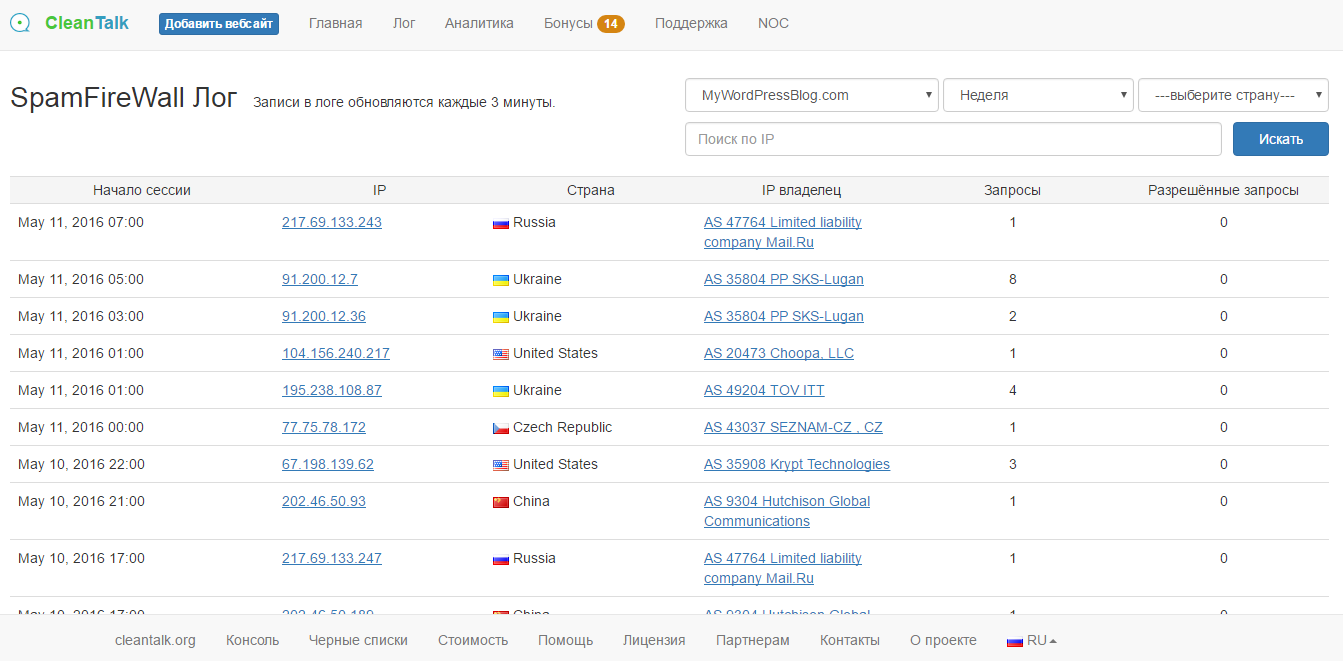Open the выберите страну country dropdown
Viewport: 1343px width, 661px height.
click(x=1233, y=94)
